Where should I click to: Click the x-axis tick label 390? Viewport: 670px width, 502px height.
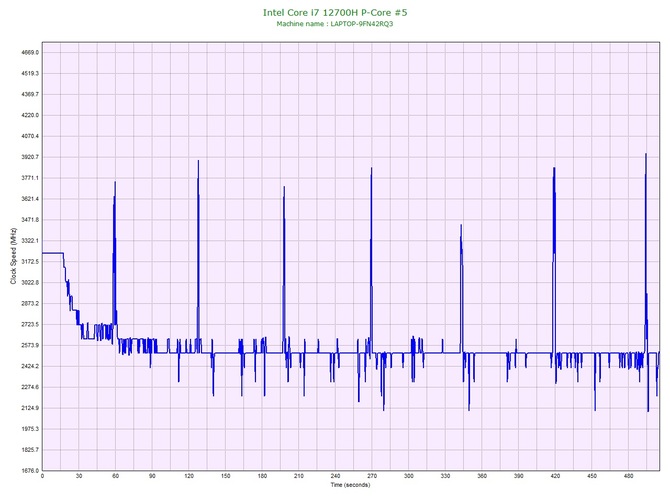click(x=519, y=476)
